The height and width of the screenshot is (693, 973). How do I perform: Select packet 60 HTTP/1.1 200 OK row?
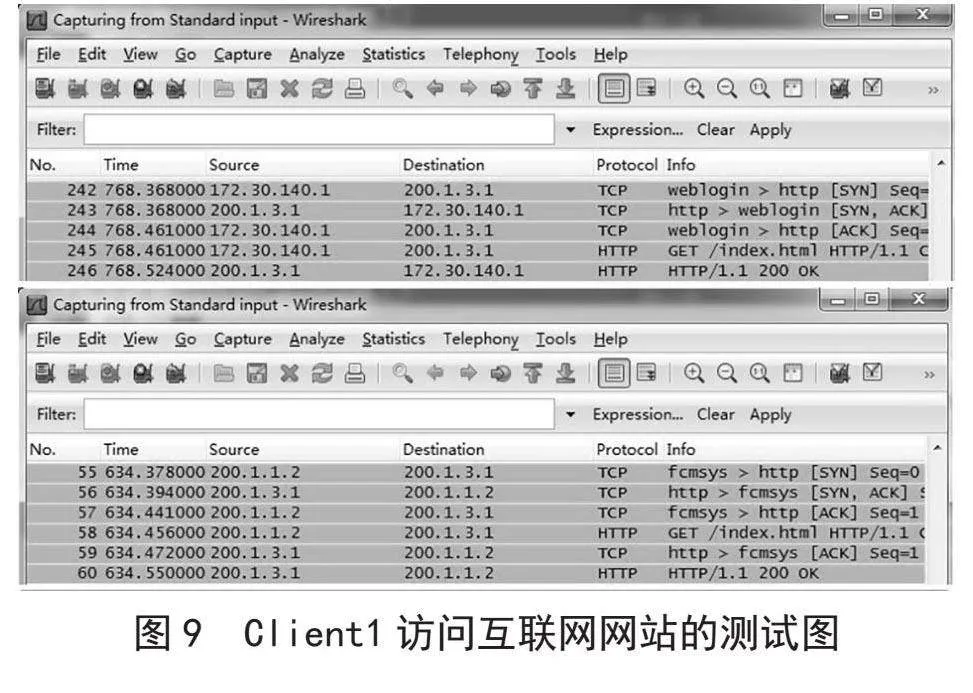point(476,573)
